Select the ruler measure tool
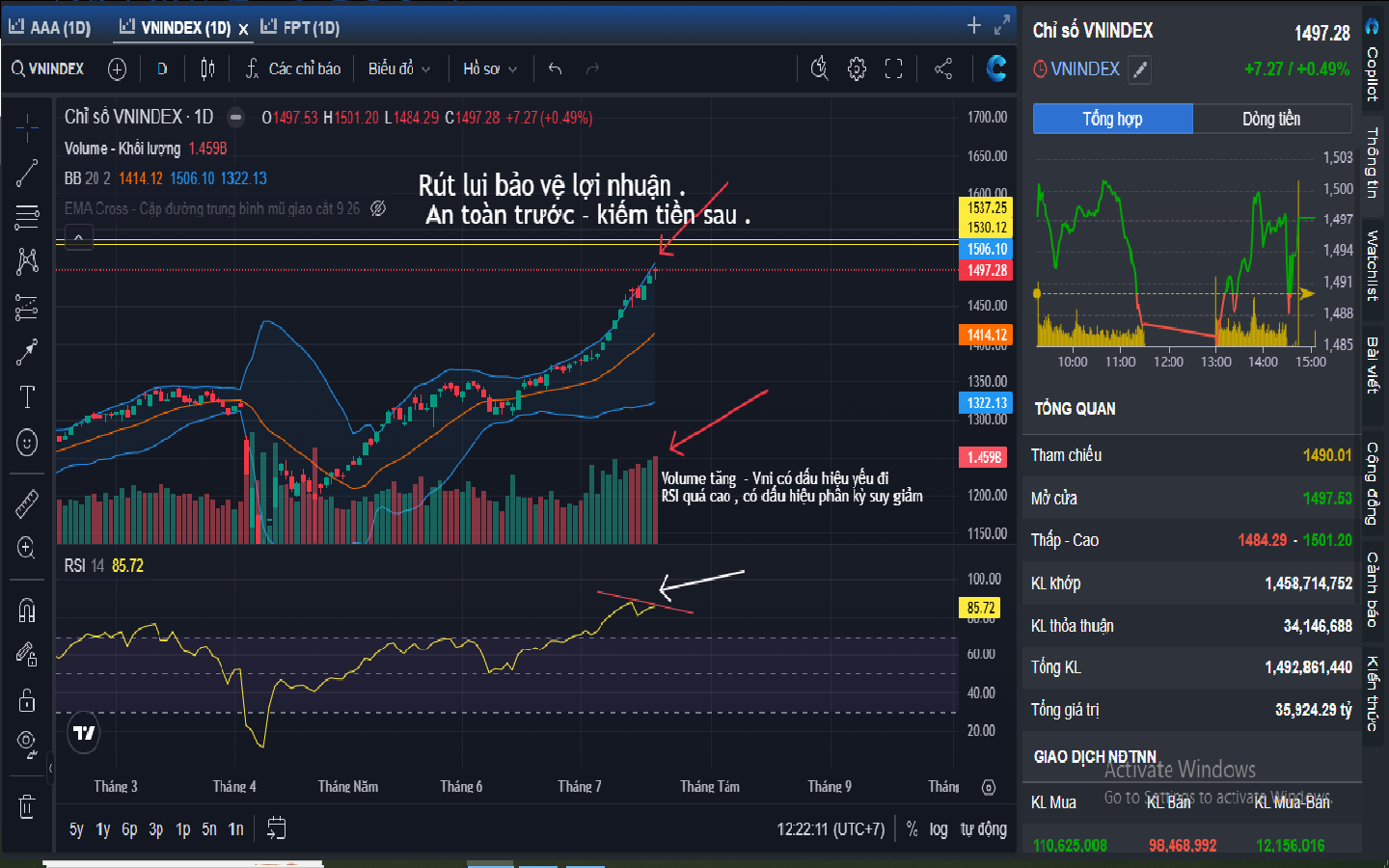The image size is (1389, 868). click(x=27, y=503)
